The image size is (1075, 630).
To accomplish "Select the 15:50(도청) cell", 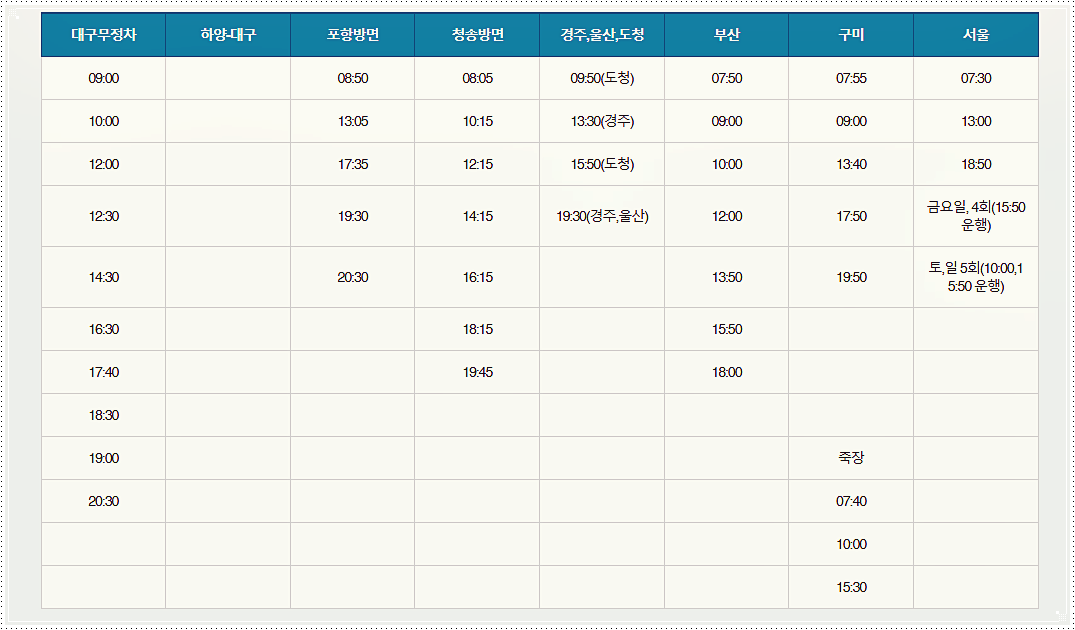I will click(x=602, y=164).
